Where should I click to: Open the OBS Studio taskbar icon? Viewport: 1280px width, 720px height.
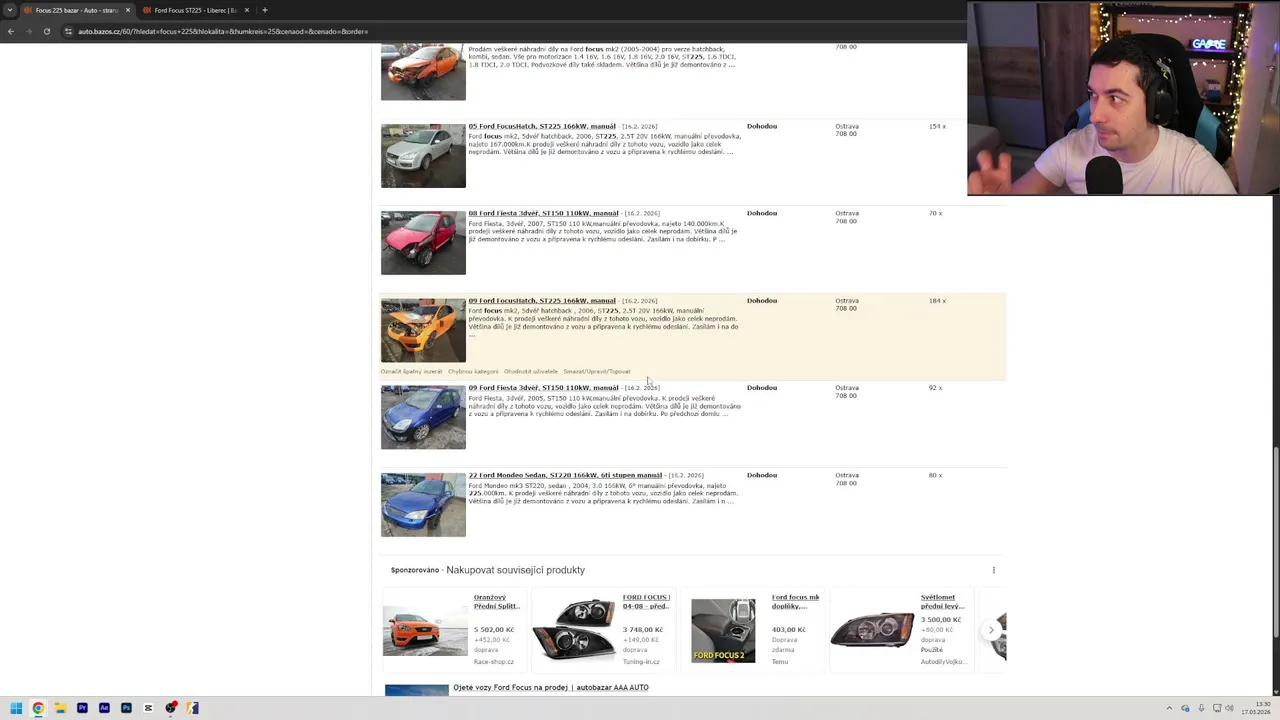point(171,708)
